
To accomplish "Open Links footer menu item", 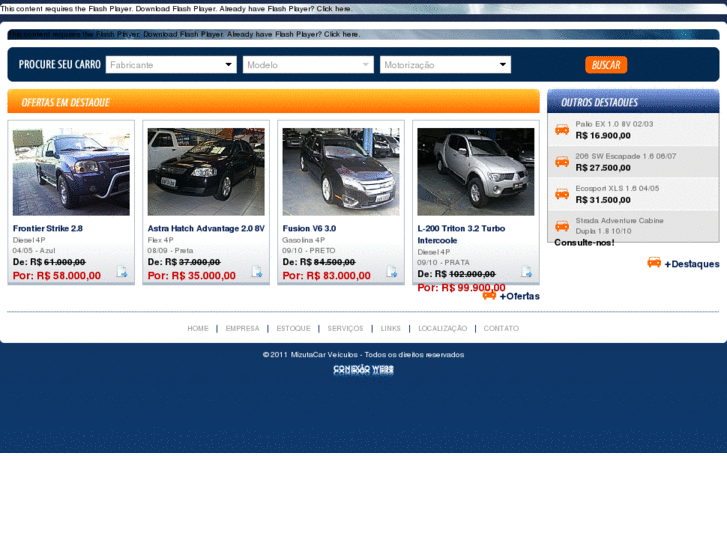I will (390, 328).
